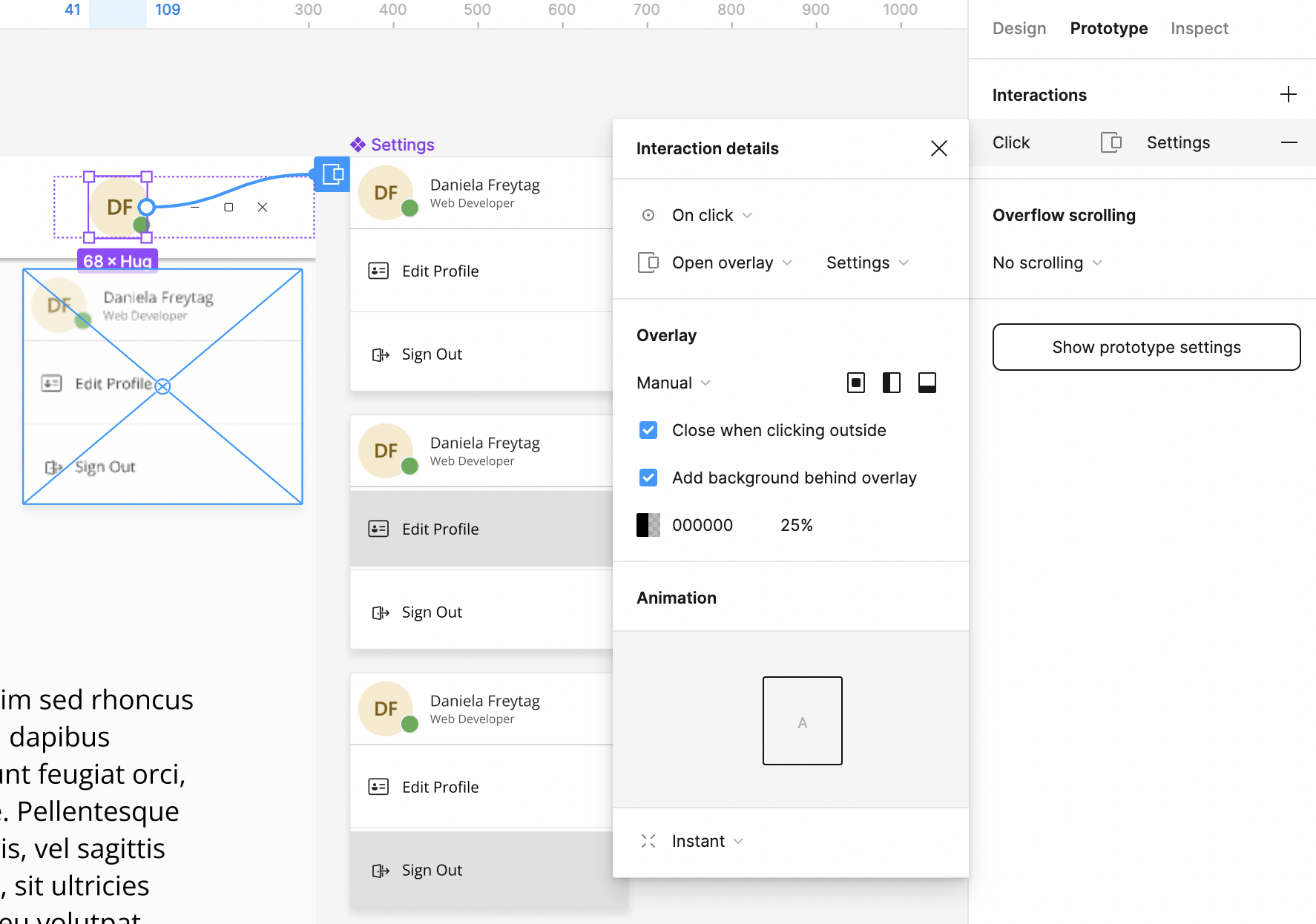Open the No scrolling overflow dropdown
Viewport: 1316px width, 924px height.
(x=1047, y=263)
